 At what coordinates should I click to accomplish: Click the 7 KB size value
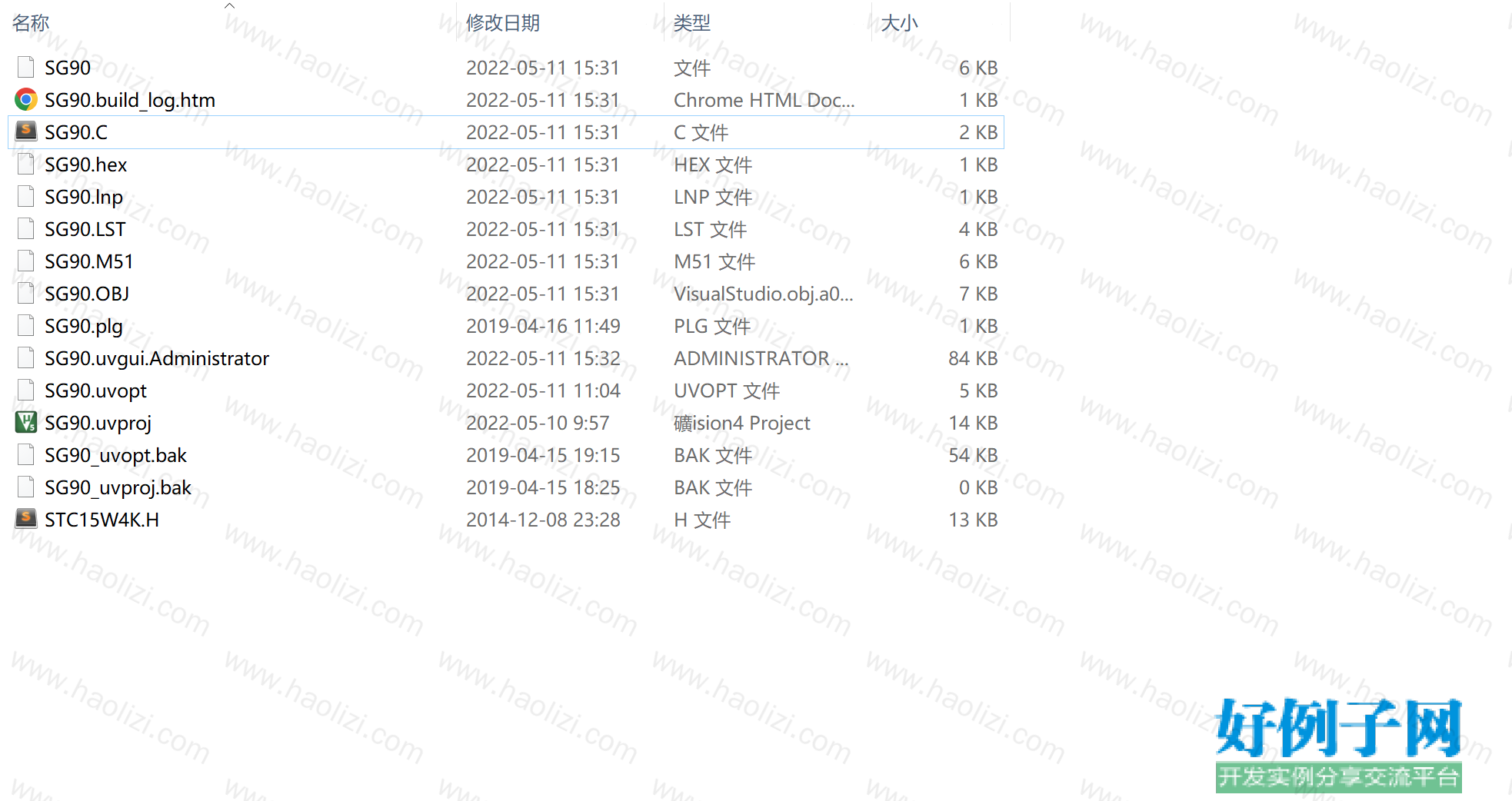point(978,294)
